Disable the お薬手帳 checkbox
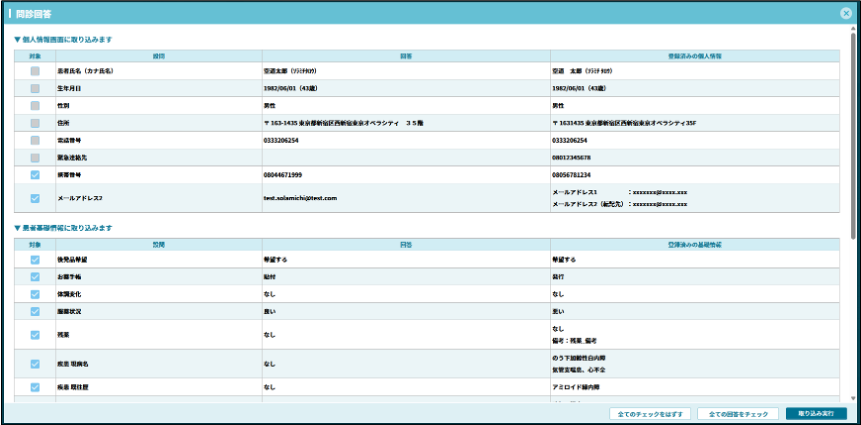Viewport: 861px width, 425px height. coord(35,277)
